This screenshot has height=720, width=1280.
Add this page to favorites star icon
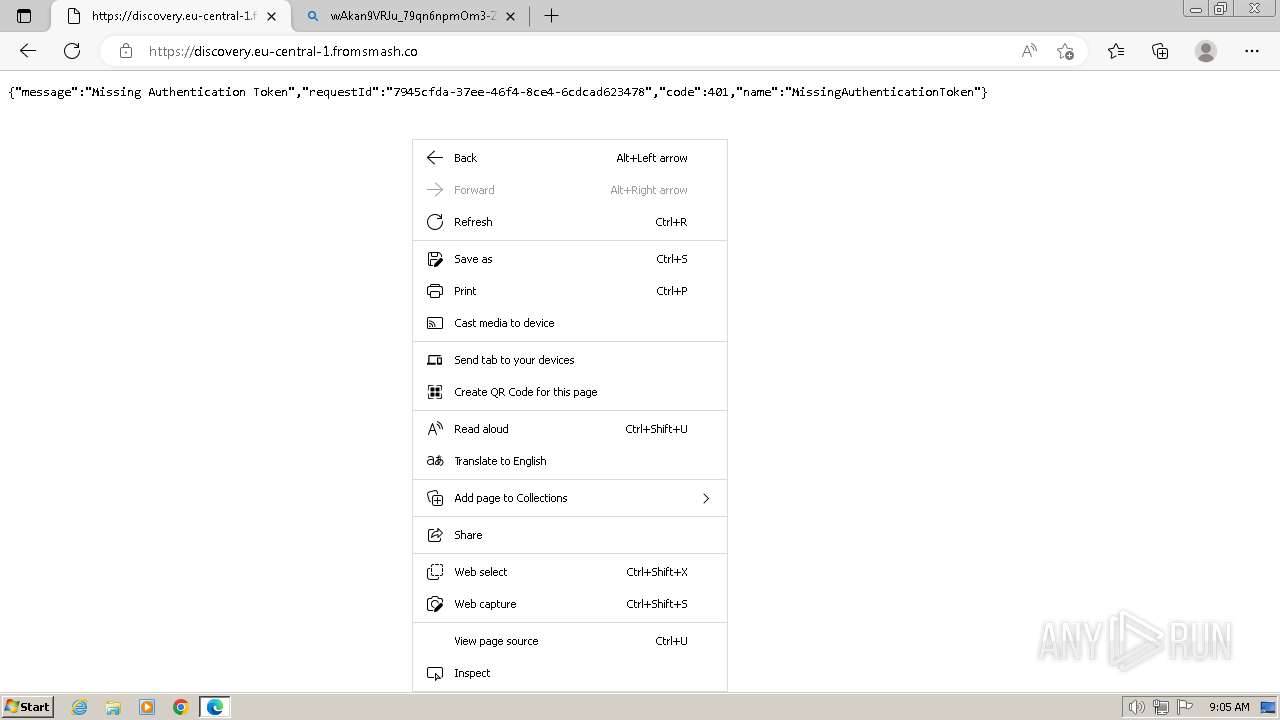(x=1065, y=51)
